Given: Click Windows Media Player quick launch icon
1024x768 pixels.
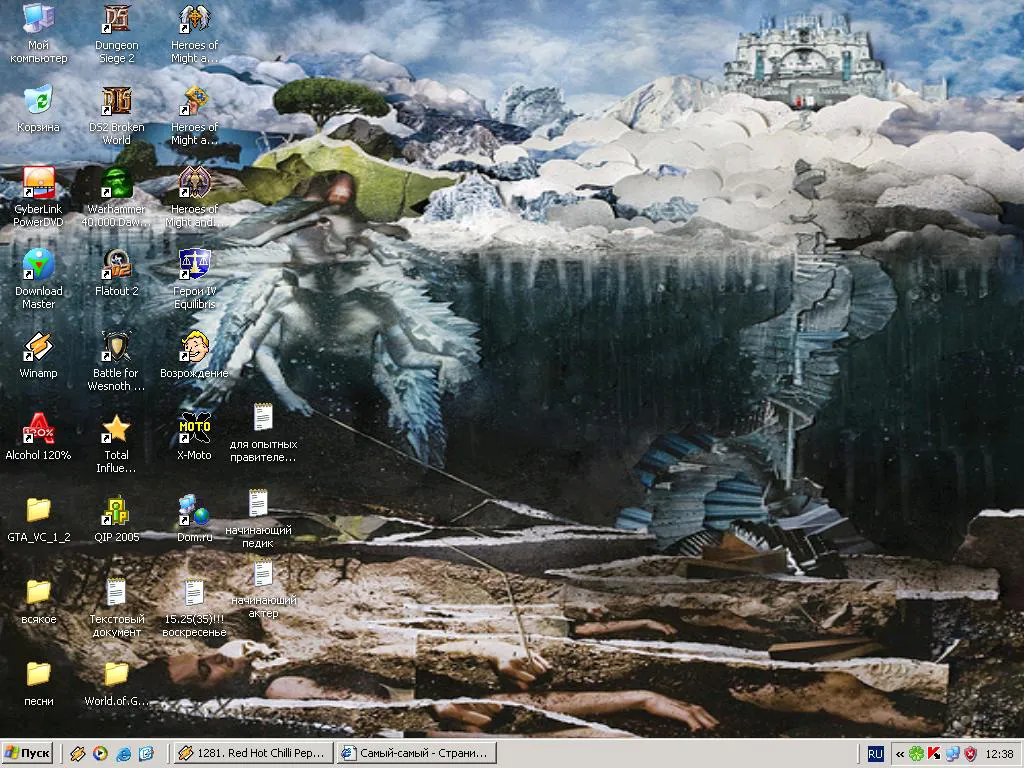Looking at the screenshot, I should click(x=100, y=754).
